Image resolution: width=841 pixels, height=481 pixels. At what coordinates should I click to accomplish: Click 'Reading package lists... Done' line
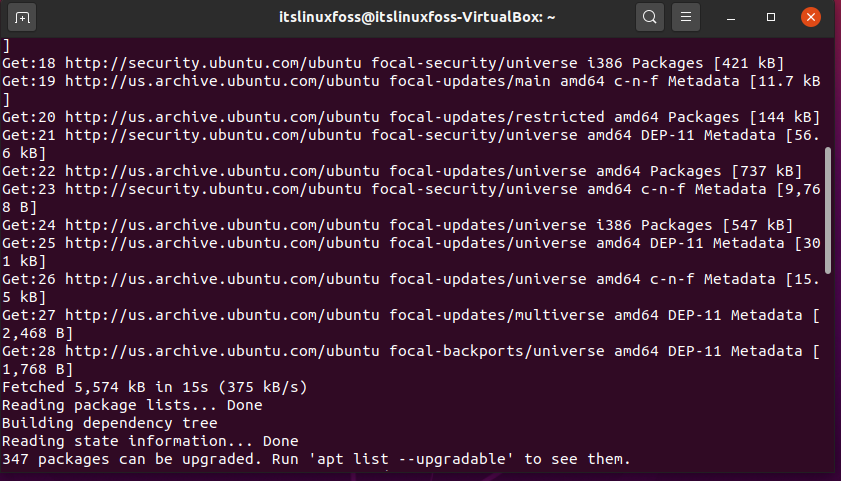[x=132, y=405]
